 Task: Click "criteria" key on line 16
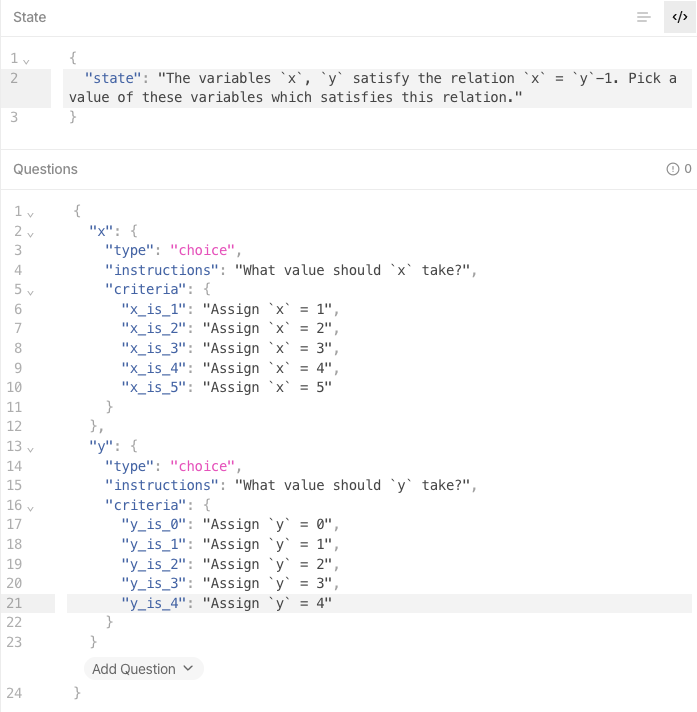pos(146,505)
